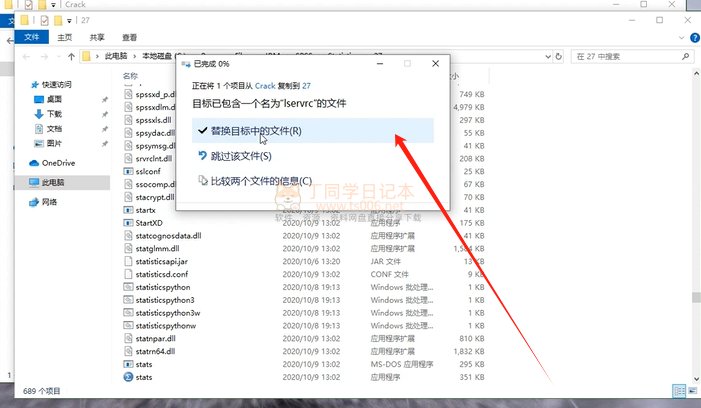Select the statisticsd.conf file icon
The width and height of the screenshot is (701, 408).
point(128,274)
